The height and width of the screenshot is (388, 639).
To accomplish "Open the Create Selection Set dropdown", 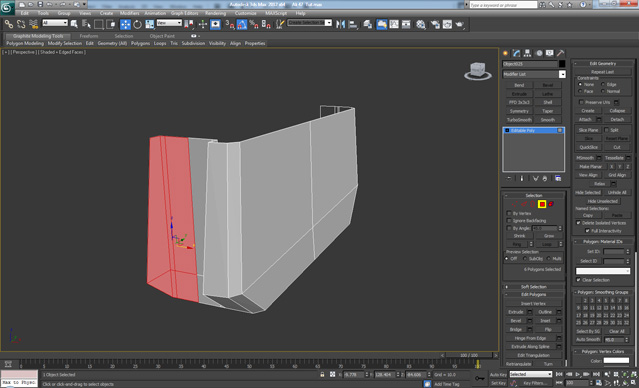I will point(310,23).
